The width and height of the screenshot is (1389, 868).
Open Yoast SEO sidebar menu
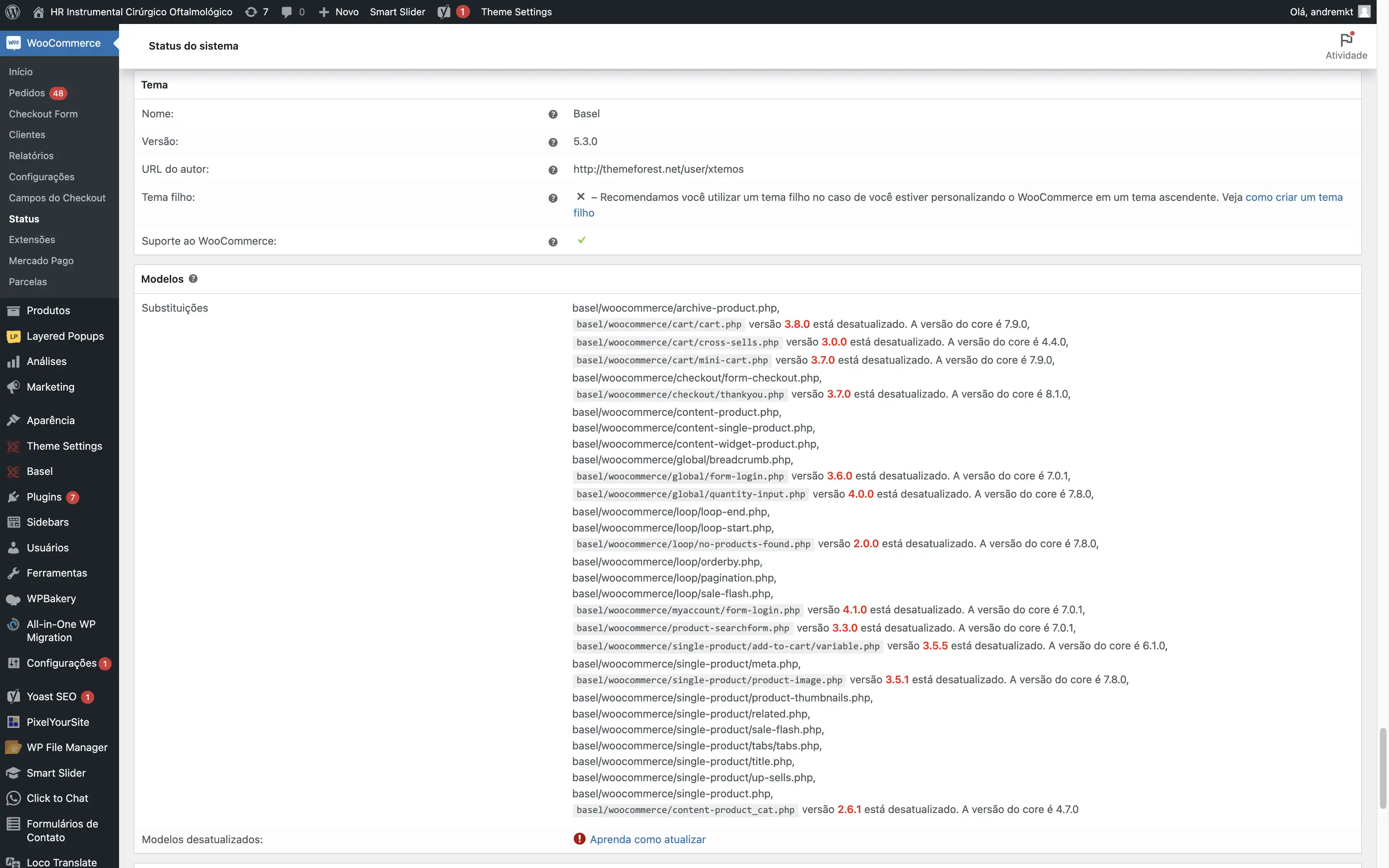[51, 696]
